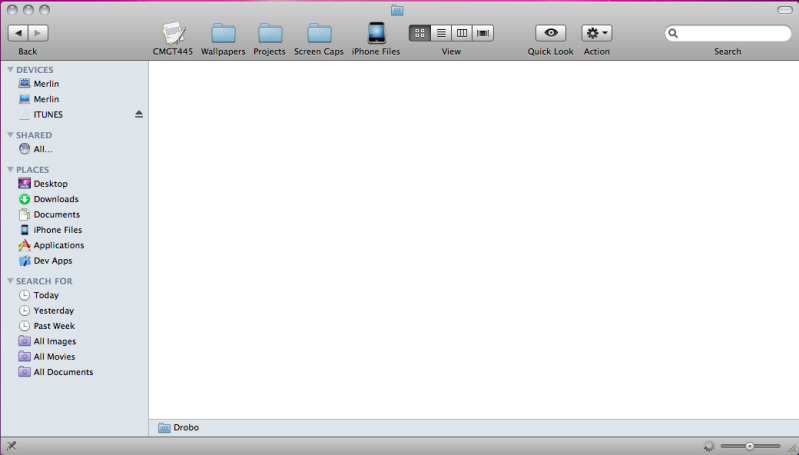Click the All Documents purple folder icon
The height and width of the screenshot is (455, 799).
pos(24,371)
